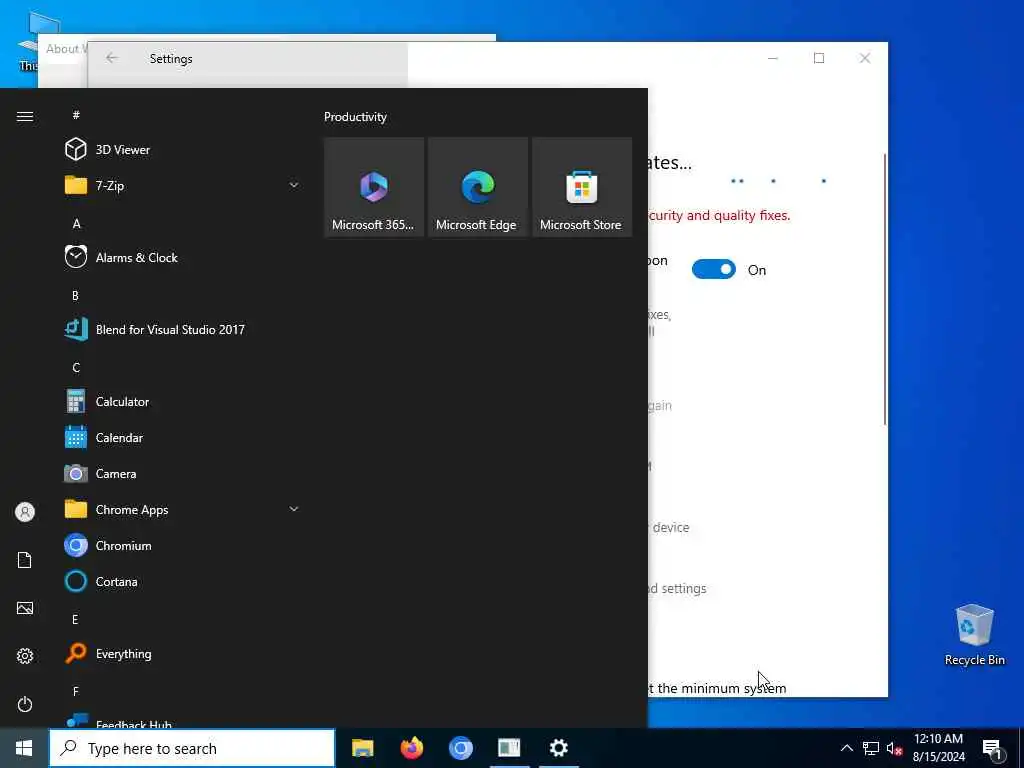Click the muted volume tray icon
Image resolution: width=1024 pixels, height=768 pixels.
click(894, 748)
